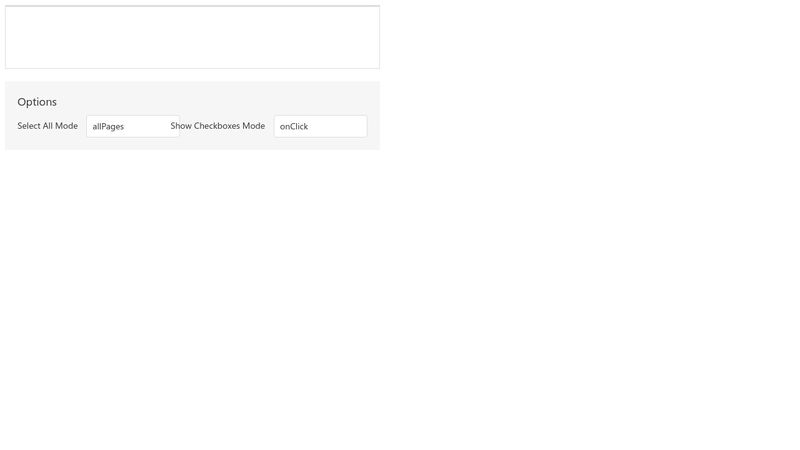Click inside the empty data grid area

192,37
